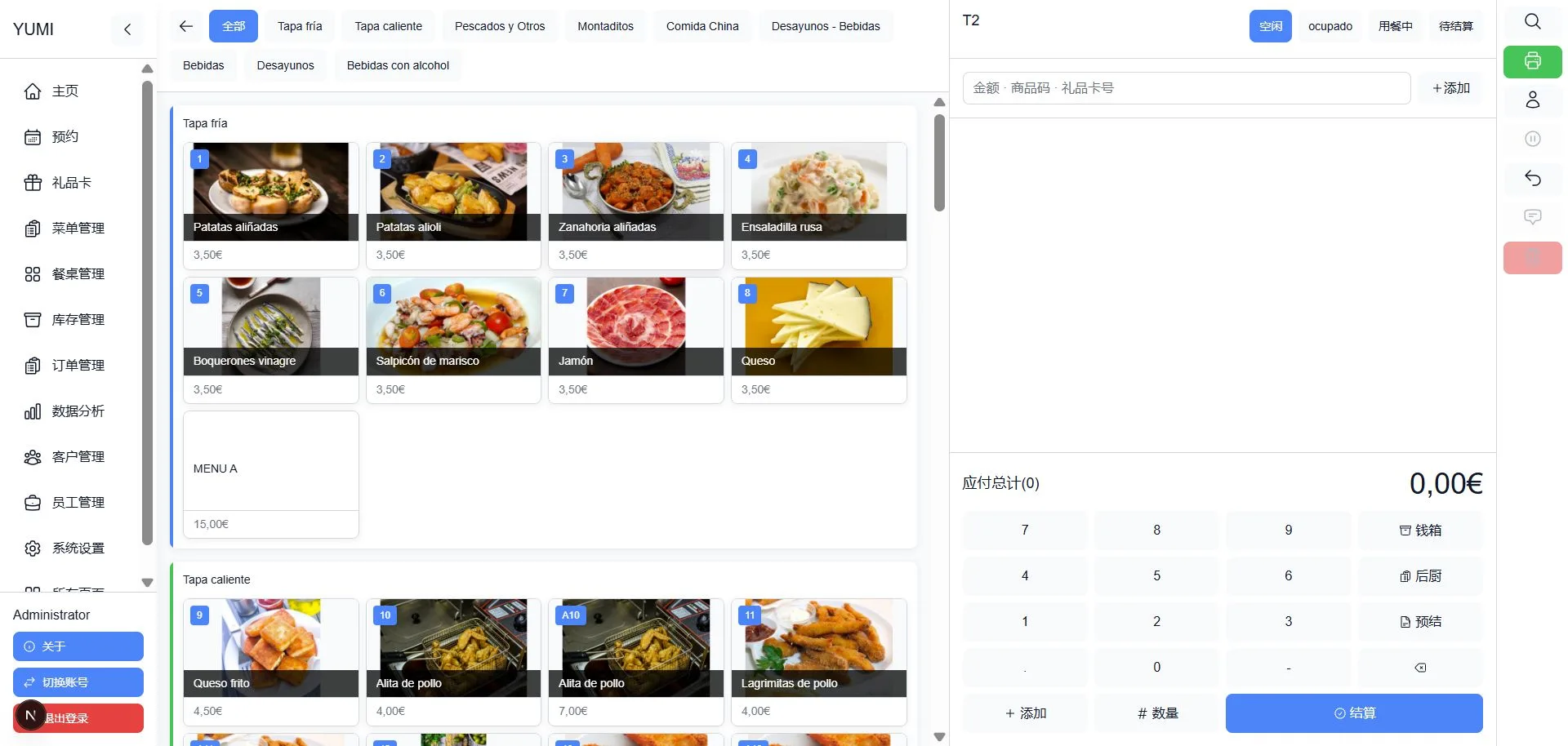Click the pause order icon
Viewport: 1568px width, 746px height.
coord(1533,139)
